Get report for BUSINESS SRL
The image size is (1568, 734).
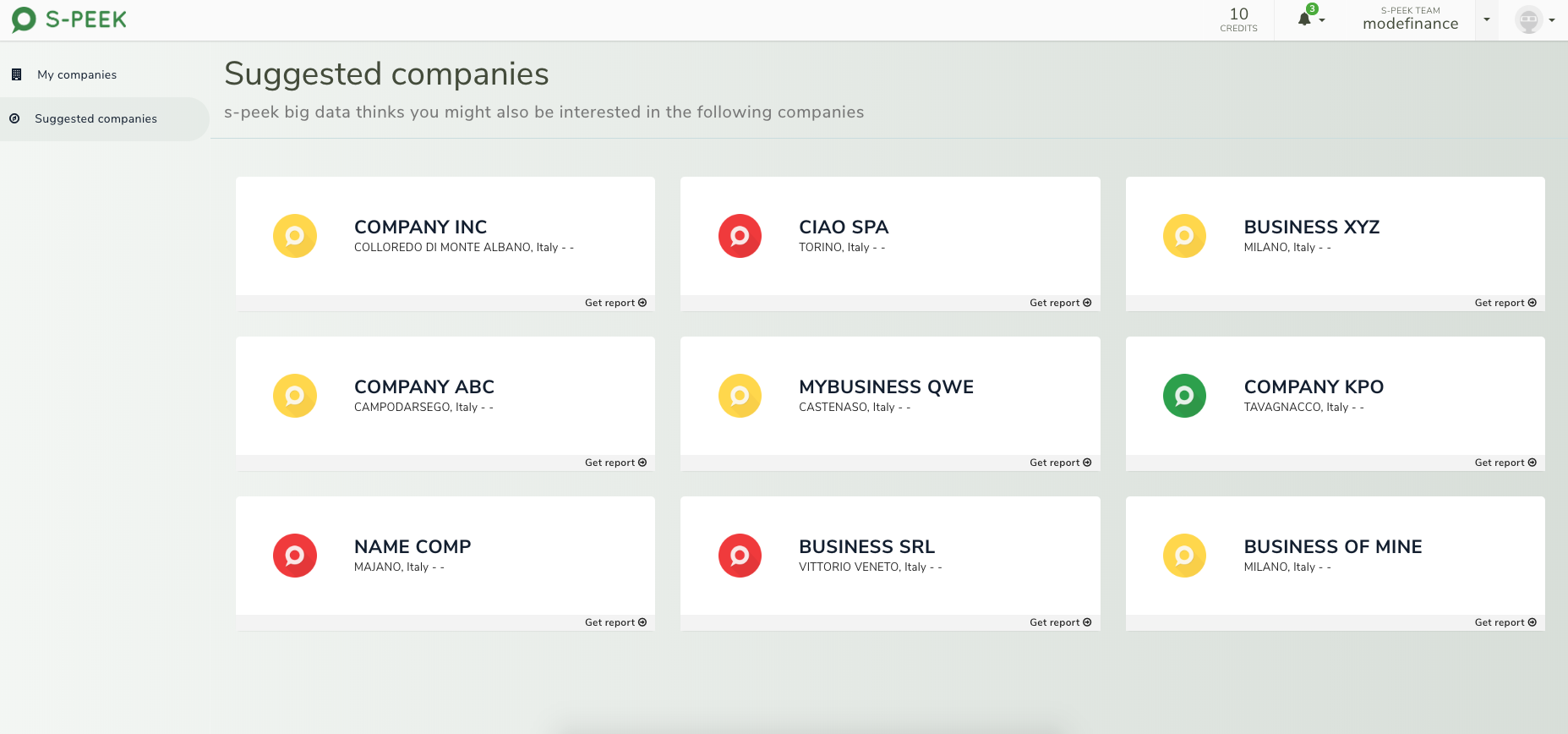point(1060,622)
